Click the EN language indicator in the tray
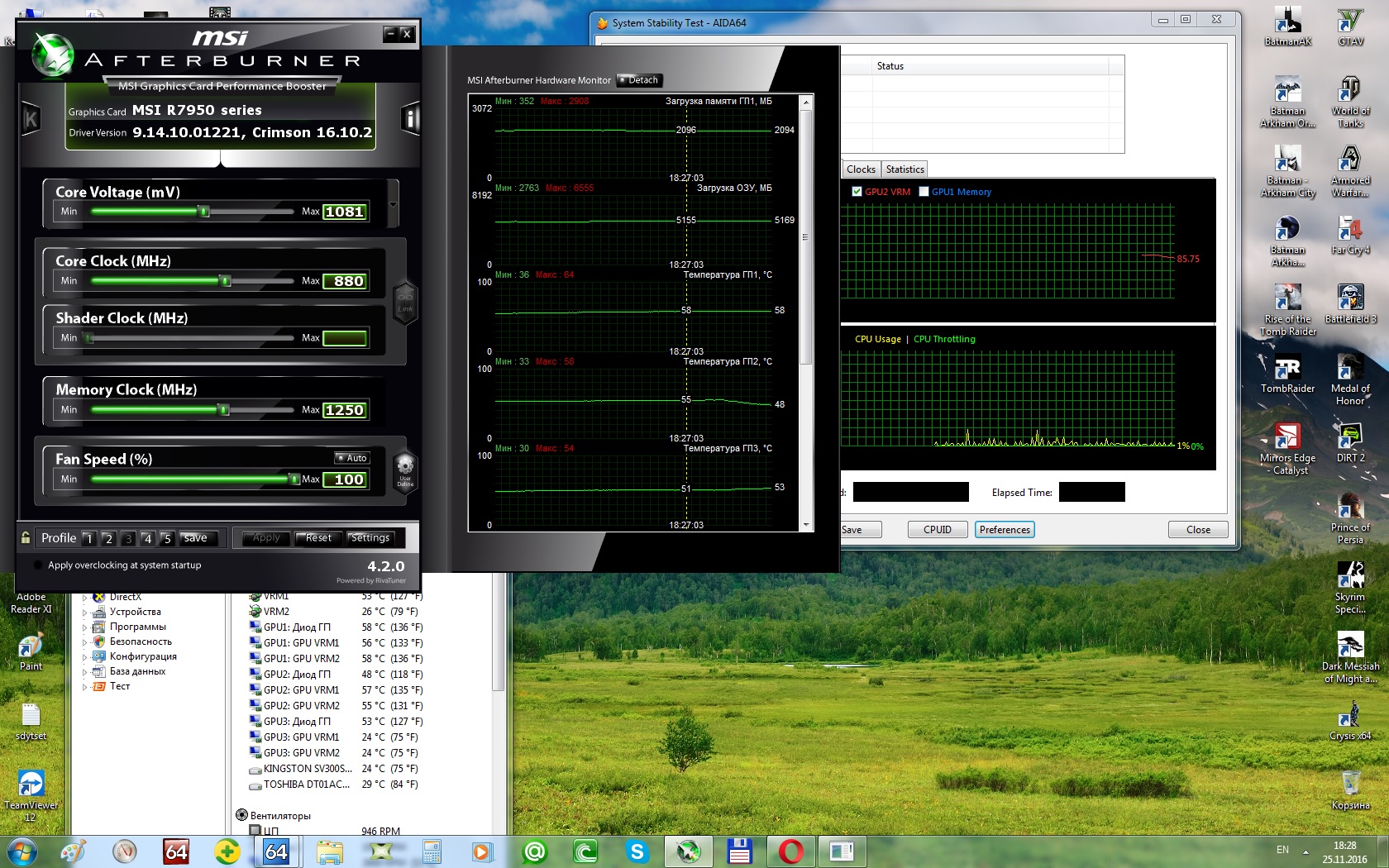 [x=1282, y=850]
